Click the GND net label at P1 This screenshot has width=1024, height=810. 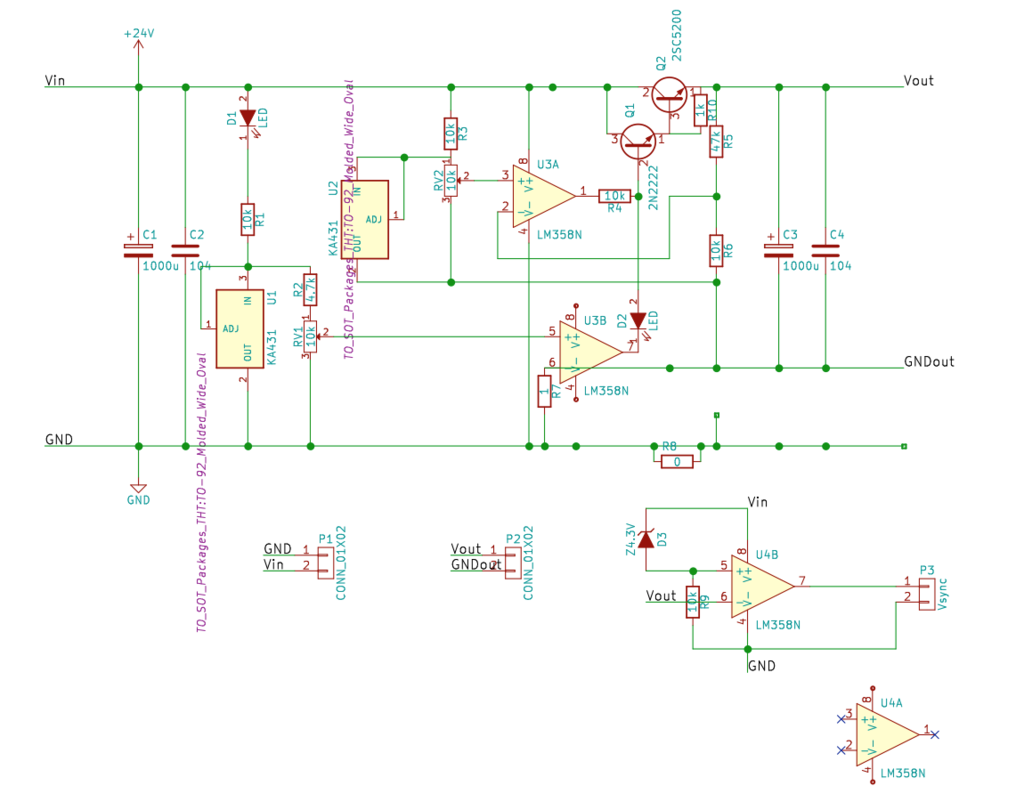point(278,549)
